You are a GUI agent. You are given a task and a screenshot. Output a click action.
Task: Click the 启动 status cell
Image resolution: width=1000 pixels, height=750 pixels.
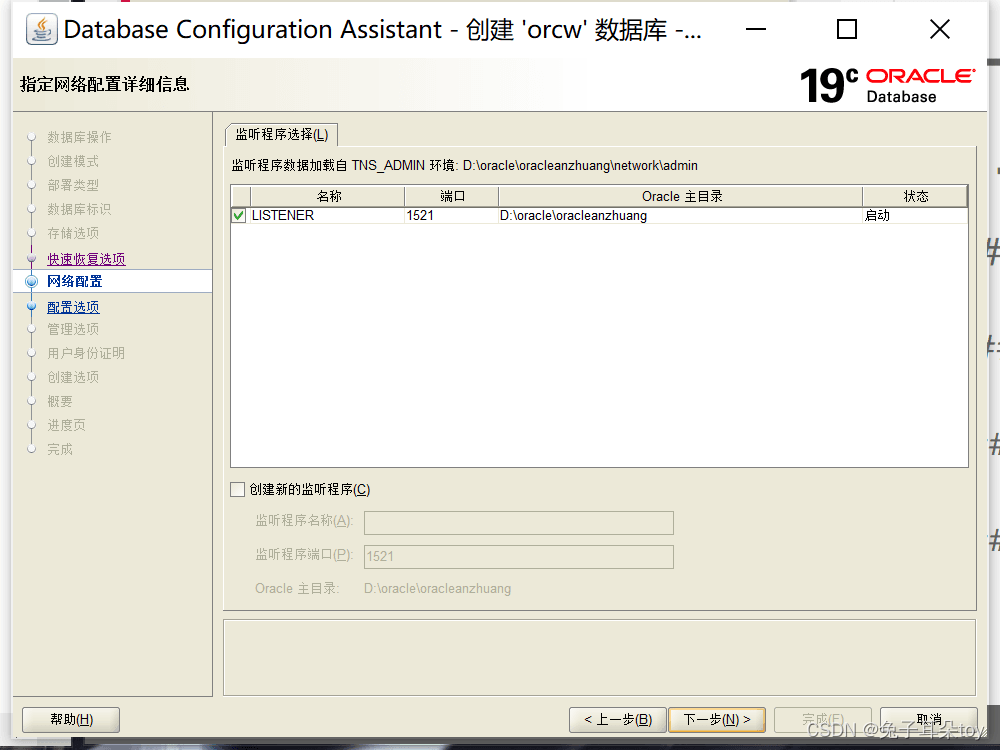point(915,216)
